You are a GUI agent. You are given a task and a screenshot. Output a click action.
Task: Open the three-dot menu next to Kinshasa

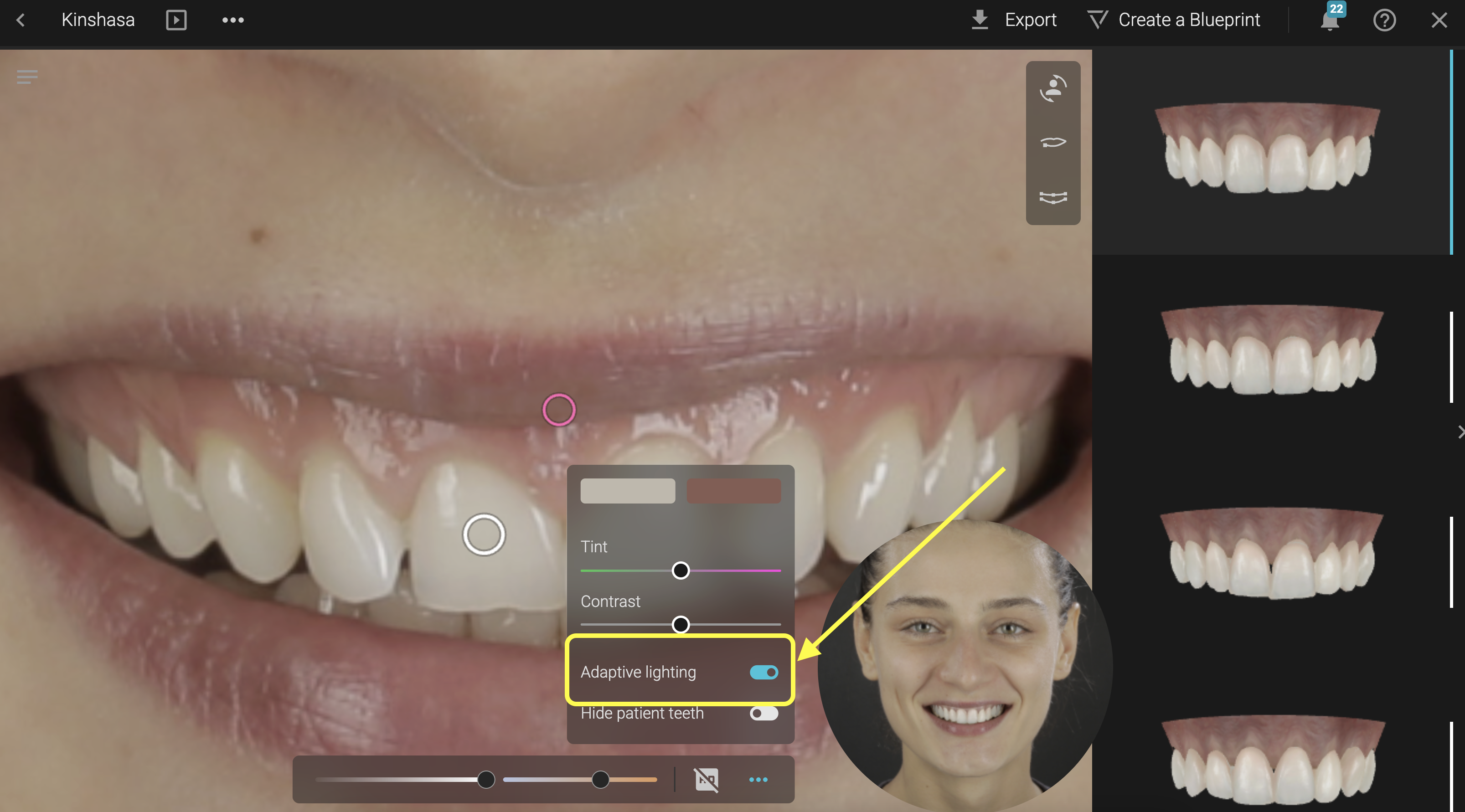pyautogui.click(x=232, y=21)
